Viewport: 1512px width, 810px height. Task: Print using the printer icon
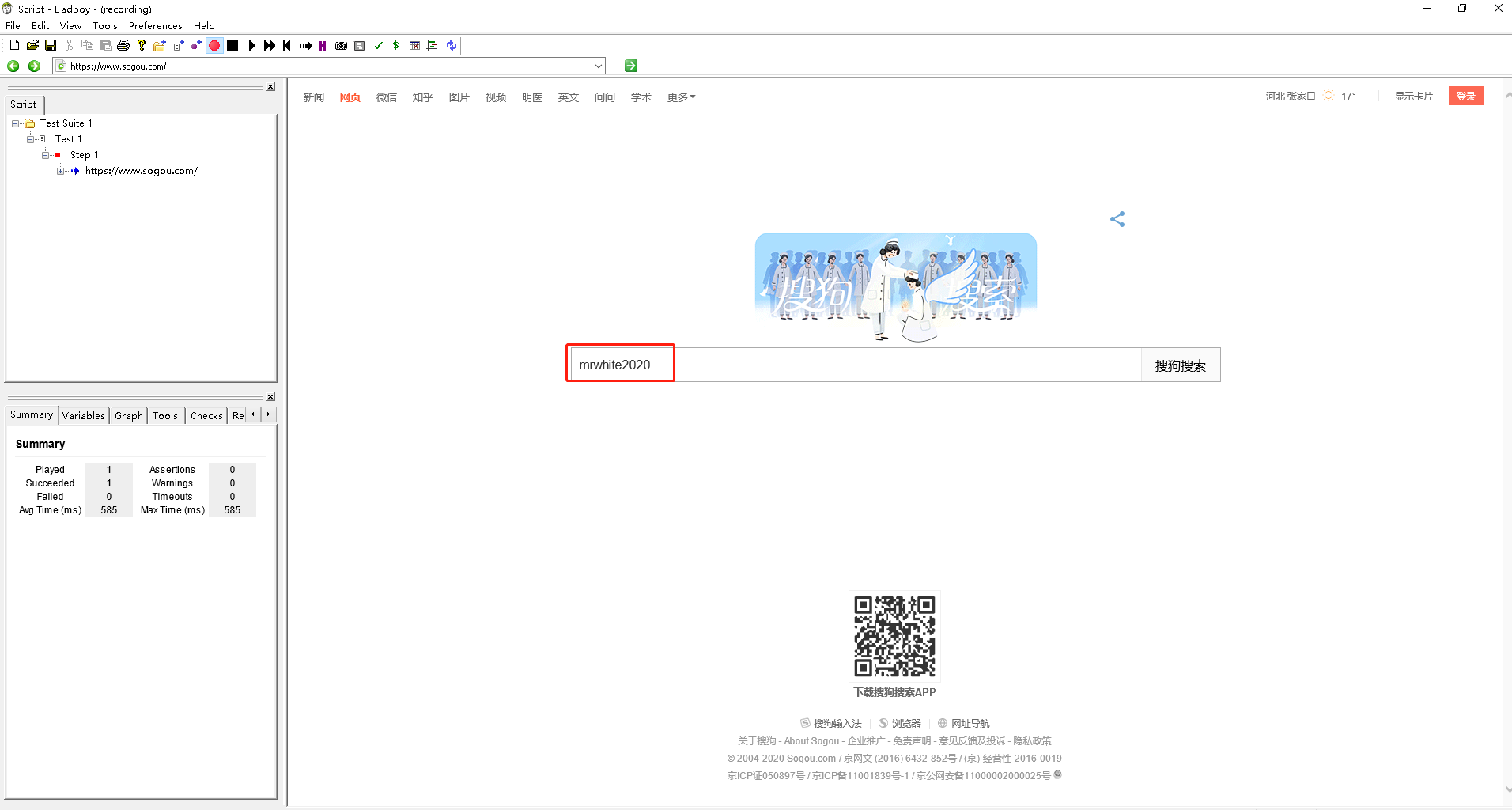coord(123,45)
